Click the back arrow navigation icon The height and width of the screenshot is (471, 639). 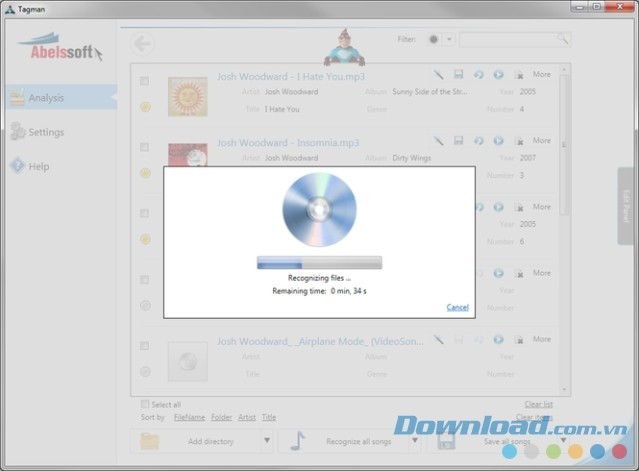coord(143,43)
